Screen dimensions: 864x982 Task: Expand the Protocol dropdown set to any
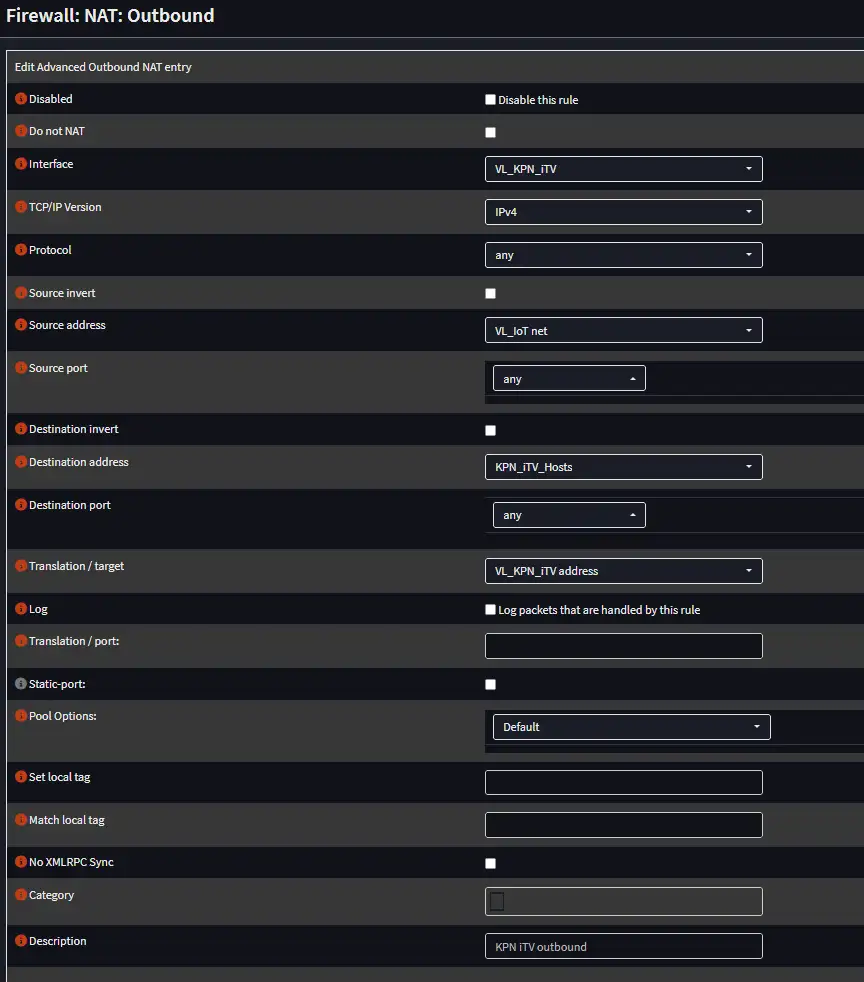coord(624,255)
